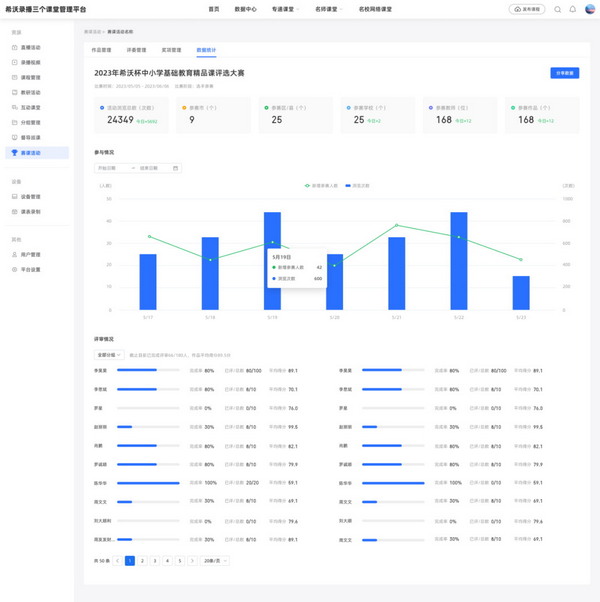Click the 设备管理 sidebar icon
Screen dimensions: 600x602
tap(14, 196)
